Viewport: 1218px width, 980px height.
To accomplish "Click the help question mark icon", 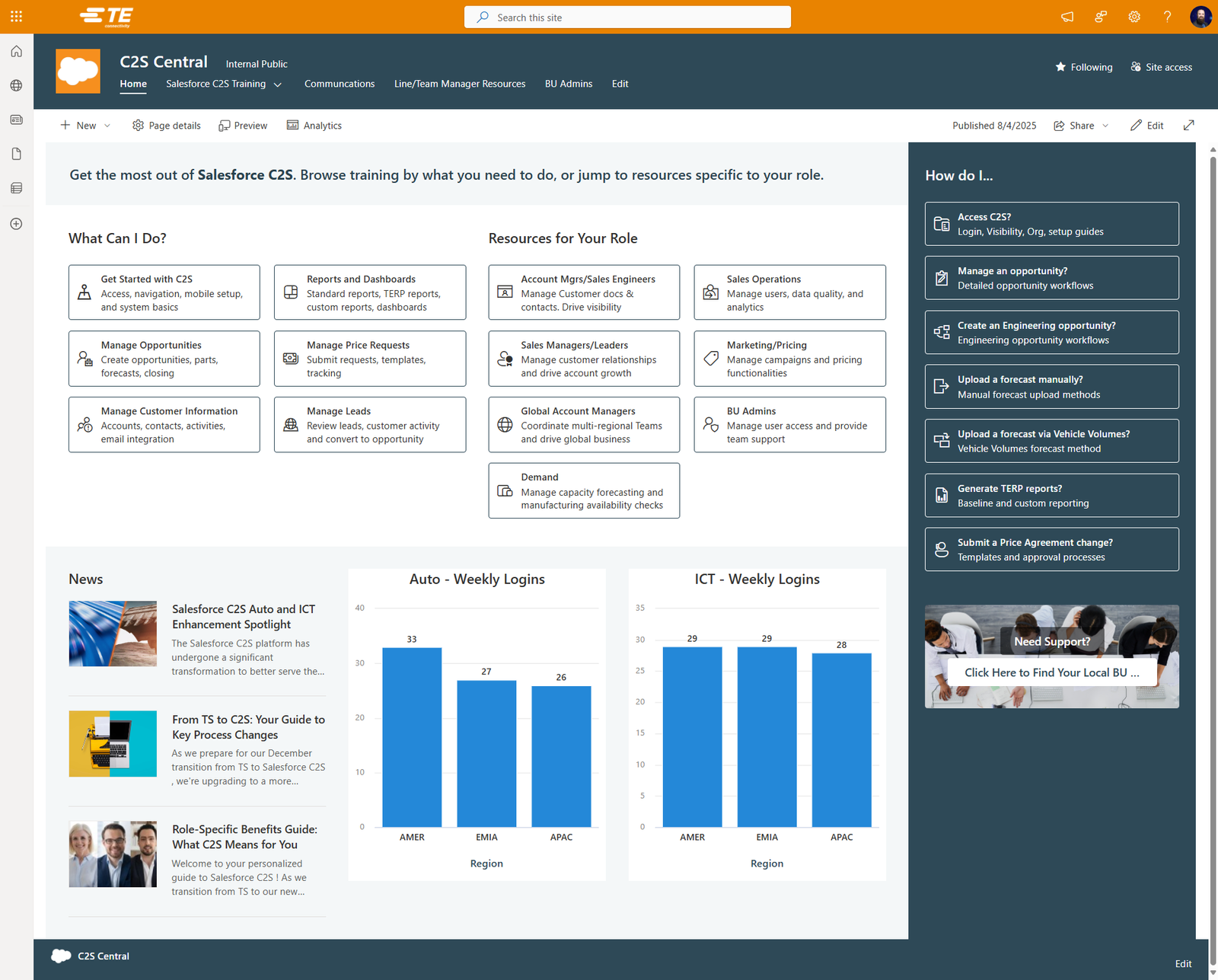I will tap(1167, 17).
